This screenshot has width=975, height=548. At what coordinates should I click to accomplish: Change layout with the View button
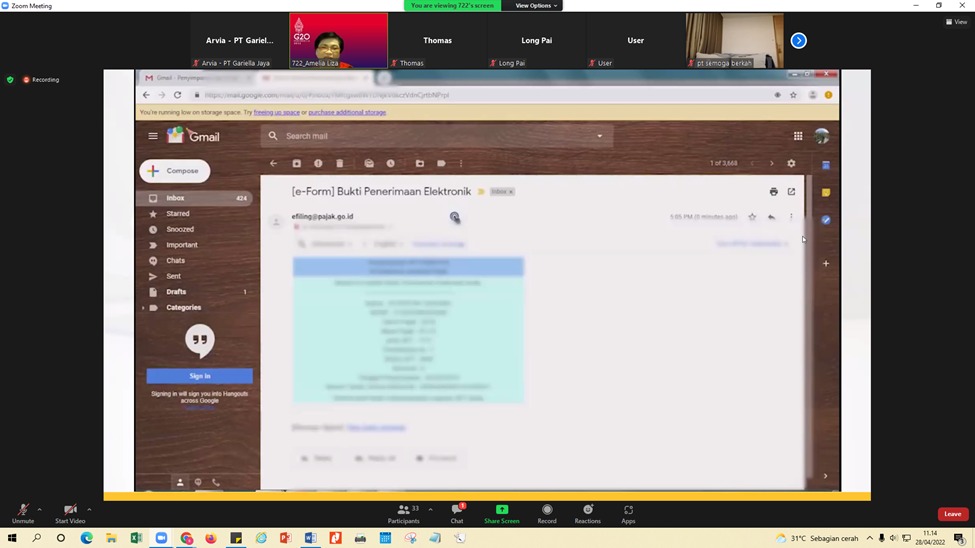(x=955, y=21)
